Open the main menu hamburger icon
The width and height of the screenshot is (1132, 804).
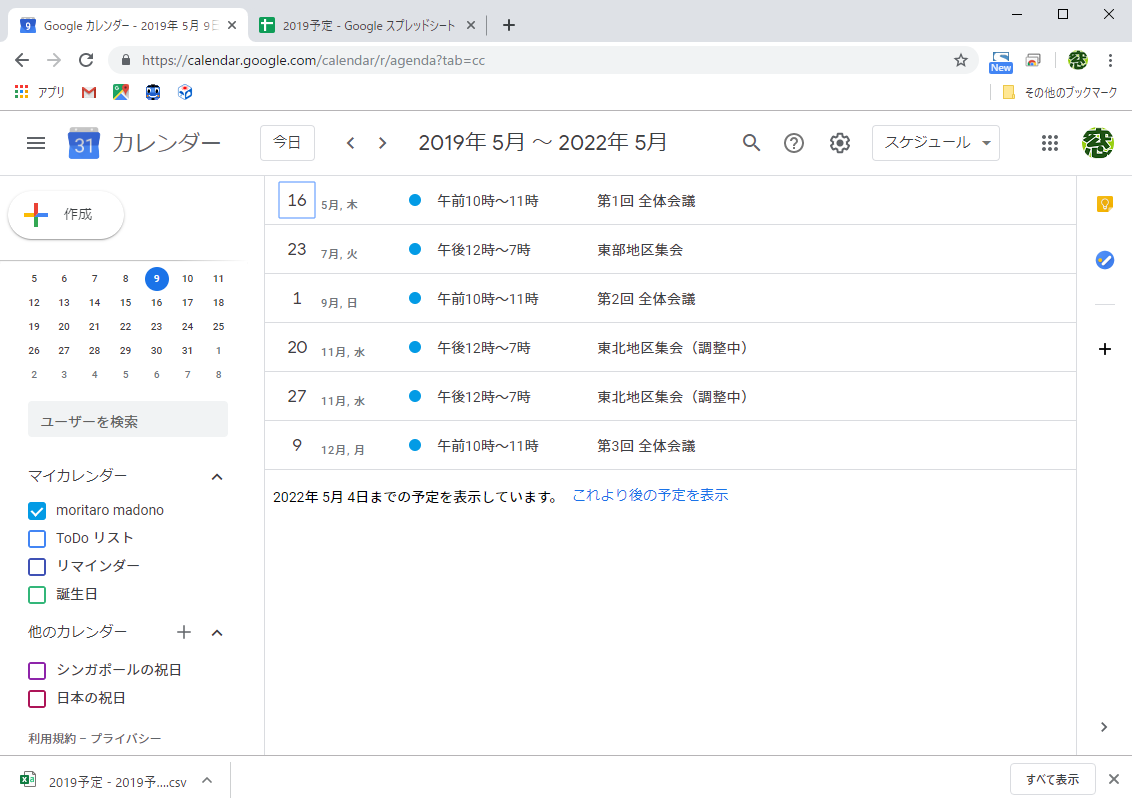coord(36,143)
